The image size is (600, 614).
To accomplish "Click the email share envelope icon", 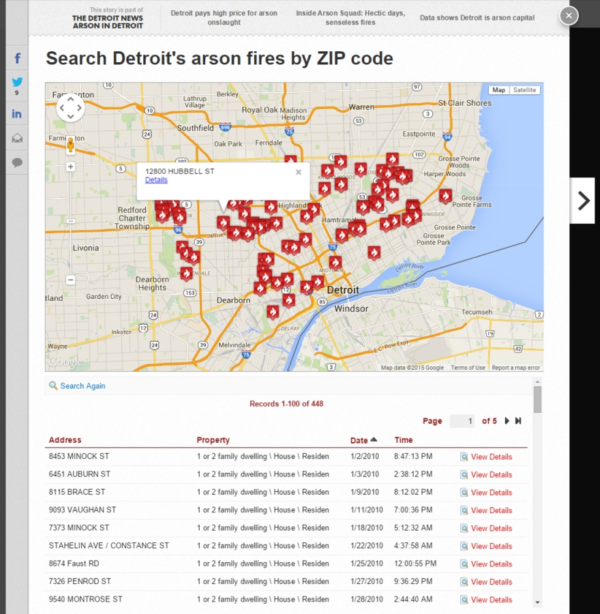I will click(17, 138).
